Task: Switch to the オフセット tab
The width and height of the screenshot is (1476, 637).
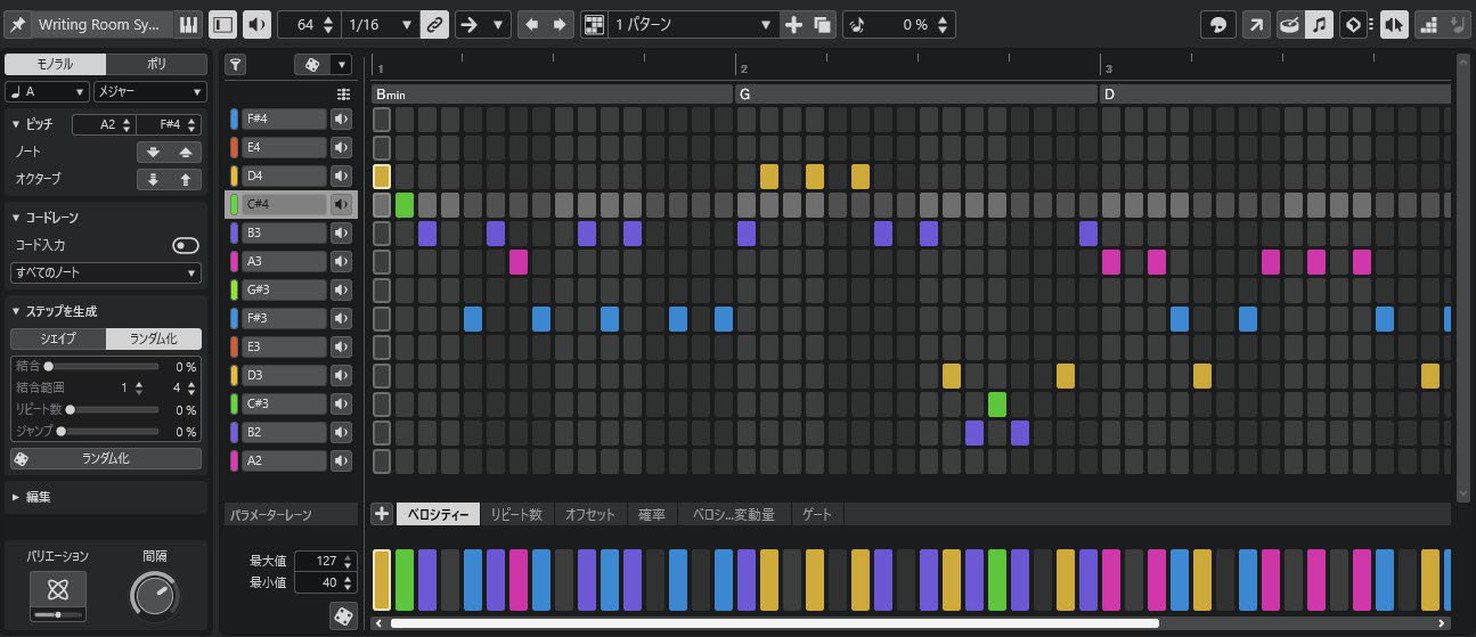Action: [590, 514]
